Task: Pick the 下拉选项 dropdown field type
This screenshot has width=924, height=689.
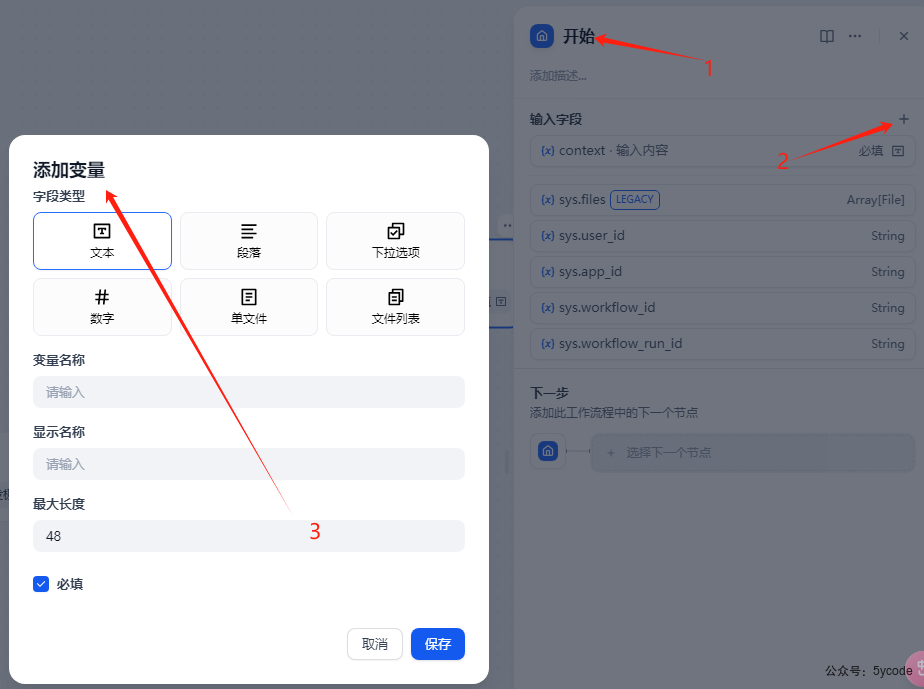Action: coord(395,241)
